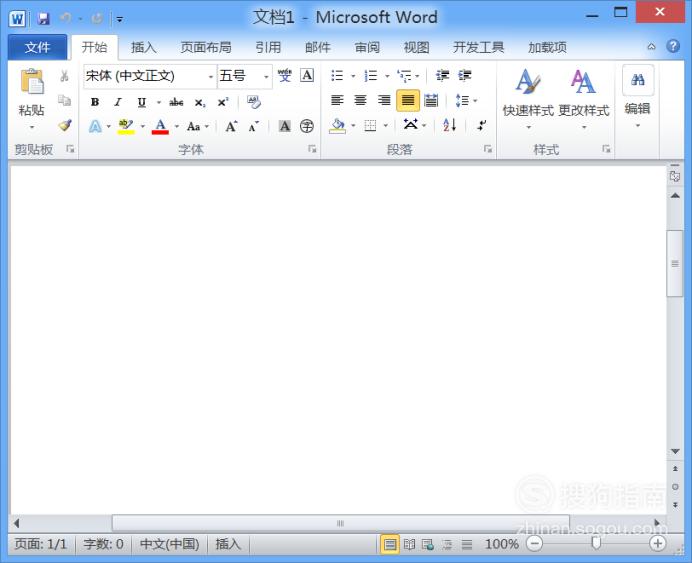Viewport: 692px width, 563px height.
Task: Open the Review tab
Action: 367,47
